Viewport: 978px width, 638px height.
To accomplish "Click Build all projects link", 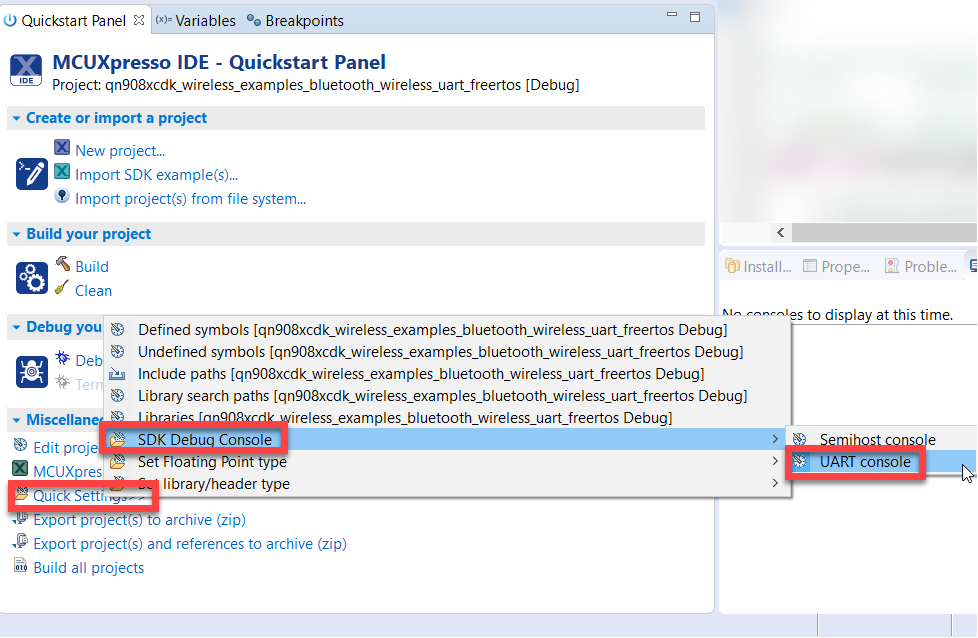I will click(x=89, y=568).
